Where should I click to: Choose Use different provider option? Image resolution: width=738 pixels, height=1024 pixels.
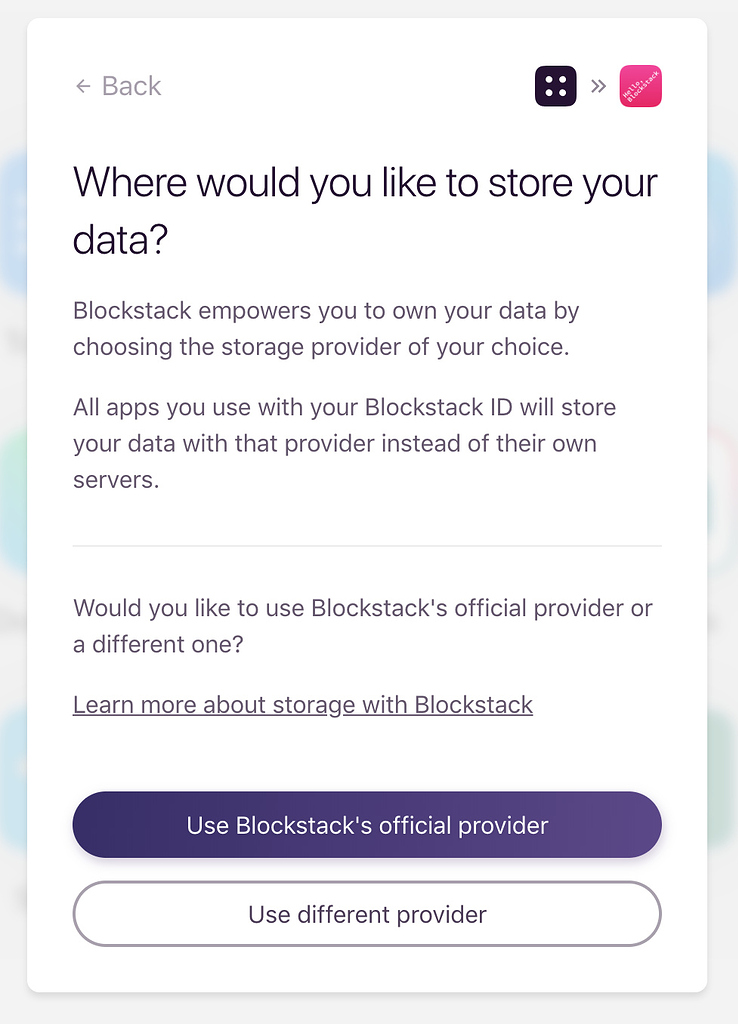(x=367, y=914)
